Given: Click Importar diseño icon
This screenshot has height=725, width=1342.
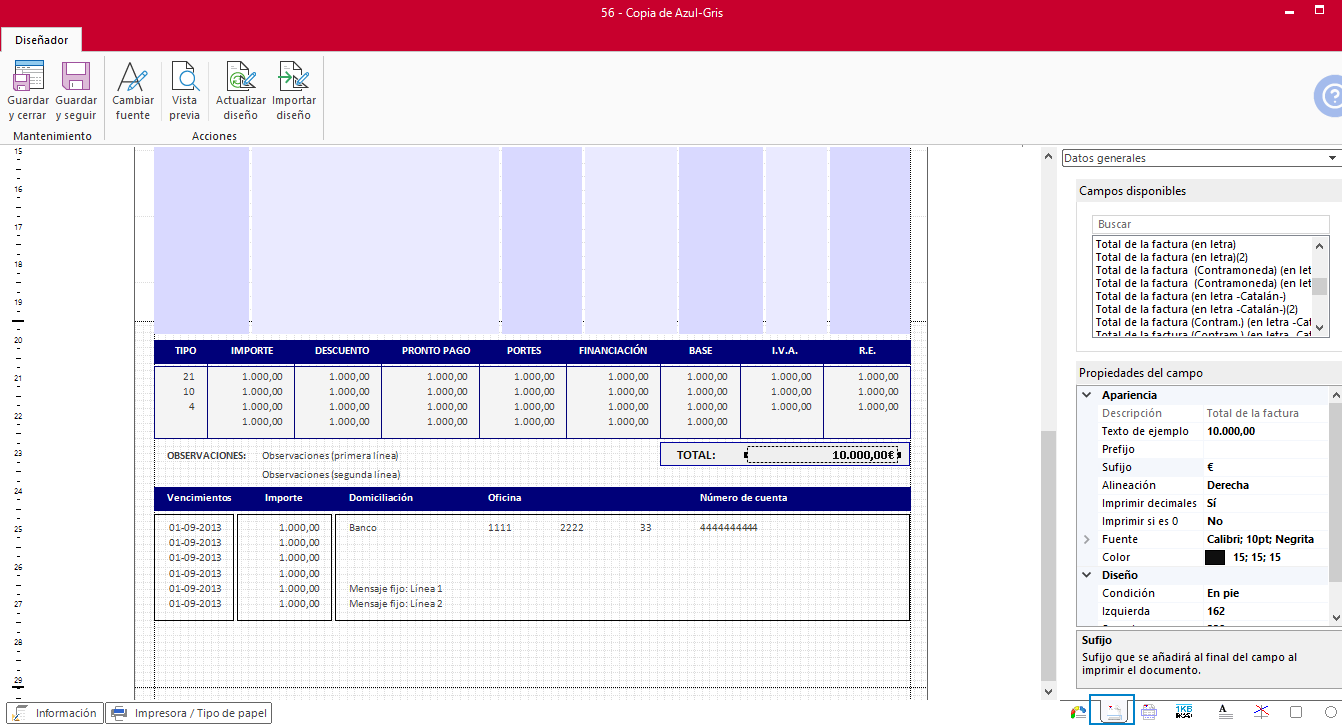Looking at the screenshot, I should [x=294, y=76].
